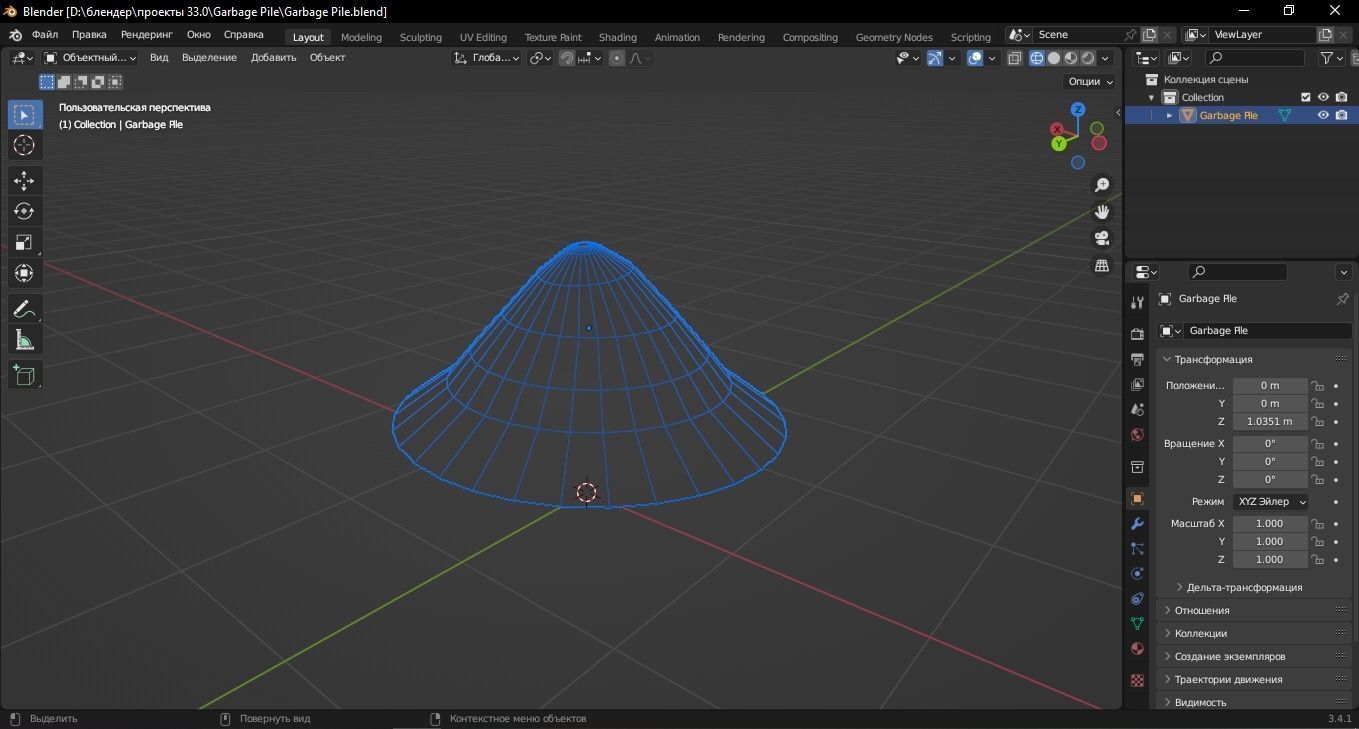Open the Файл menu

[x=45, y=34]
